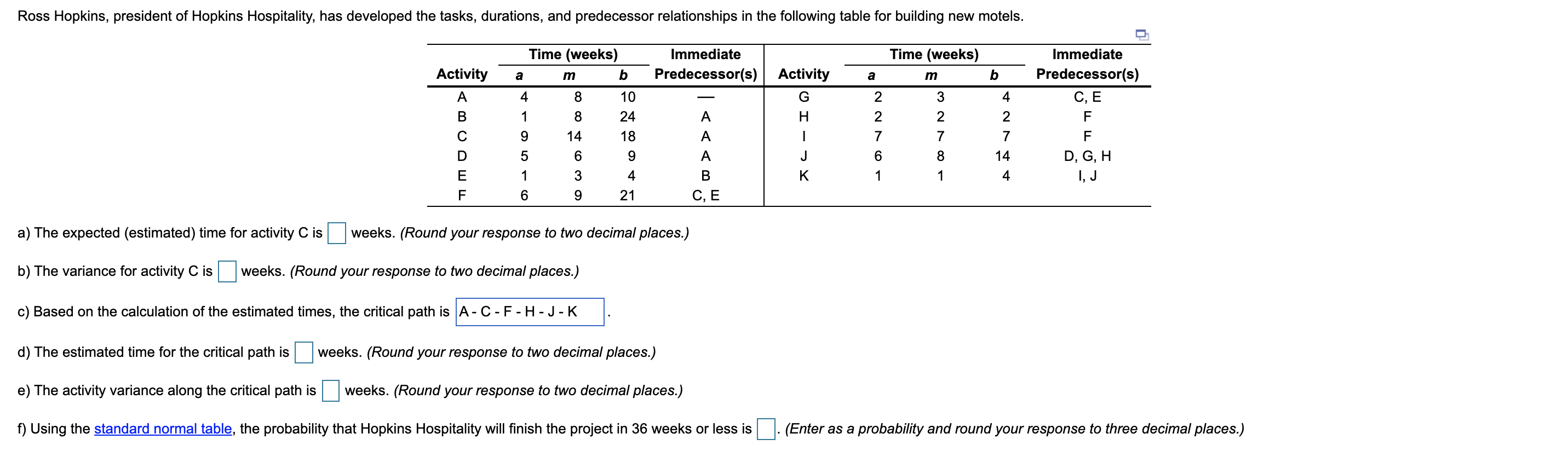Click the dash predecessor cell for activity A
1568x474 pixels.
coord(705,97)
